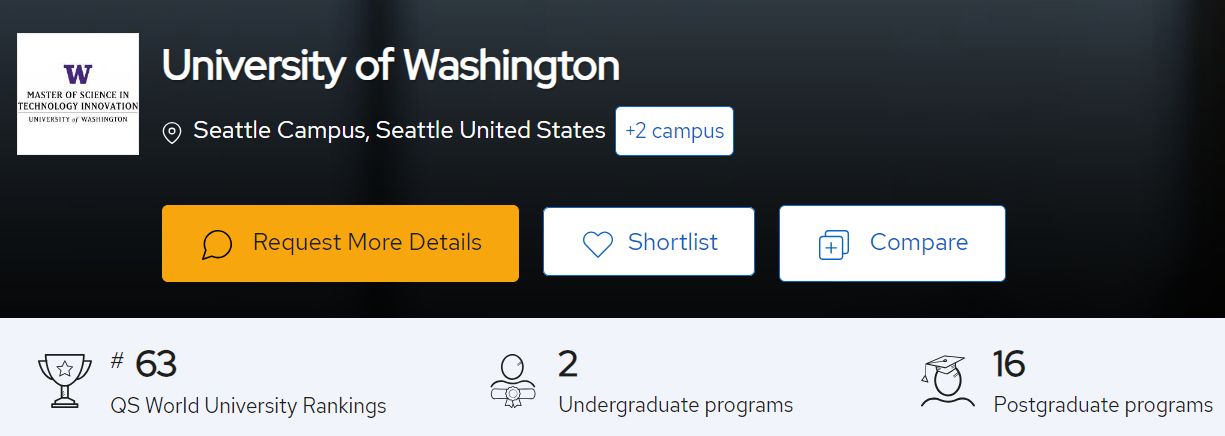Add university to Shortlist
The image size is (1225, 436).
click(x=649, y=242)
